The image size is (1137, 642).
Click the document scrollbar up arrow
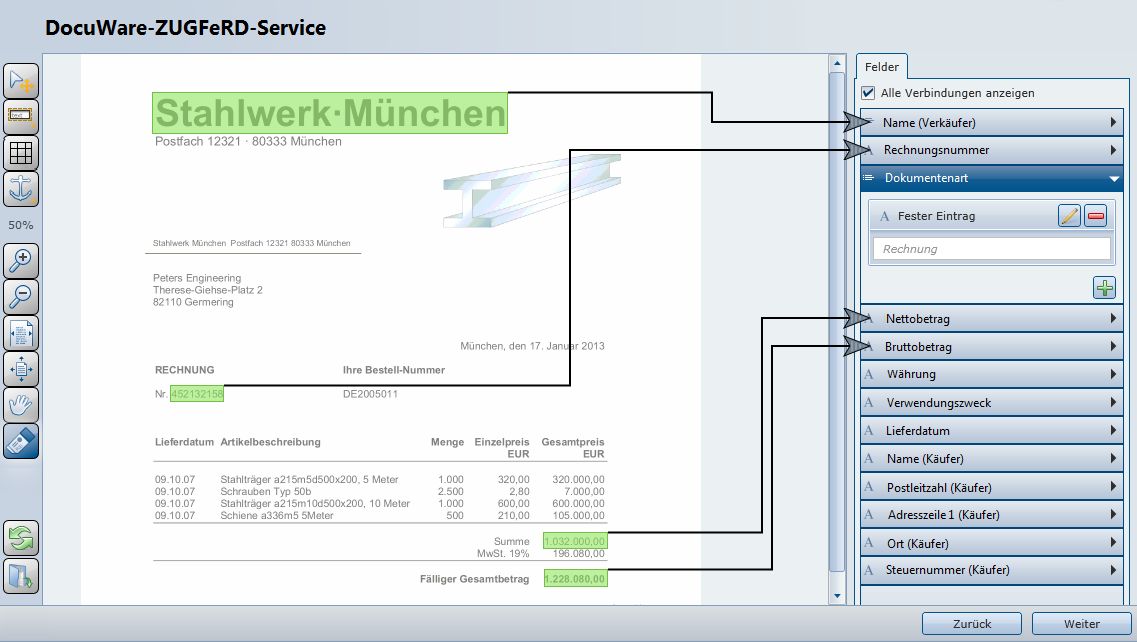837,64
